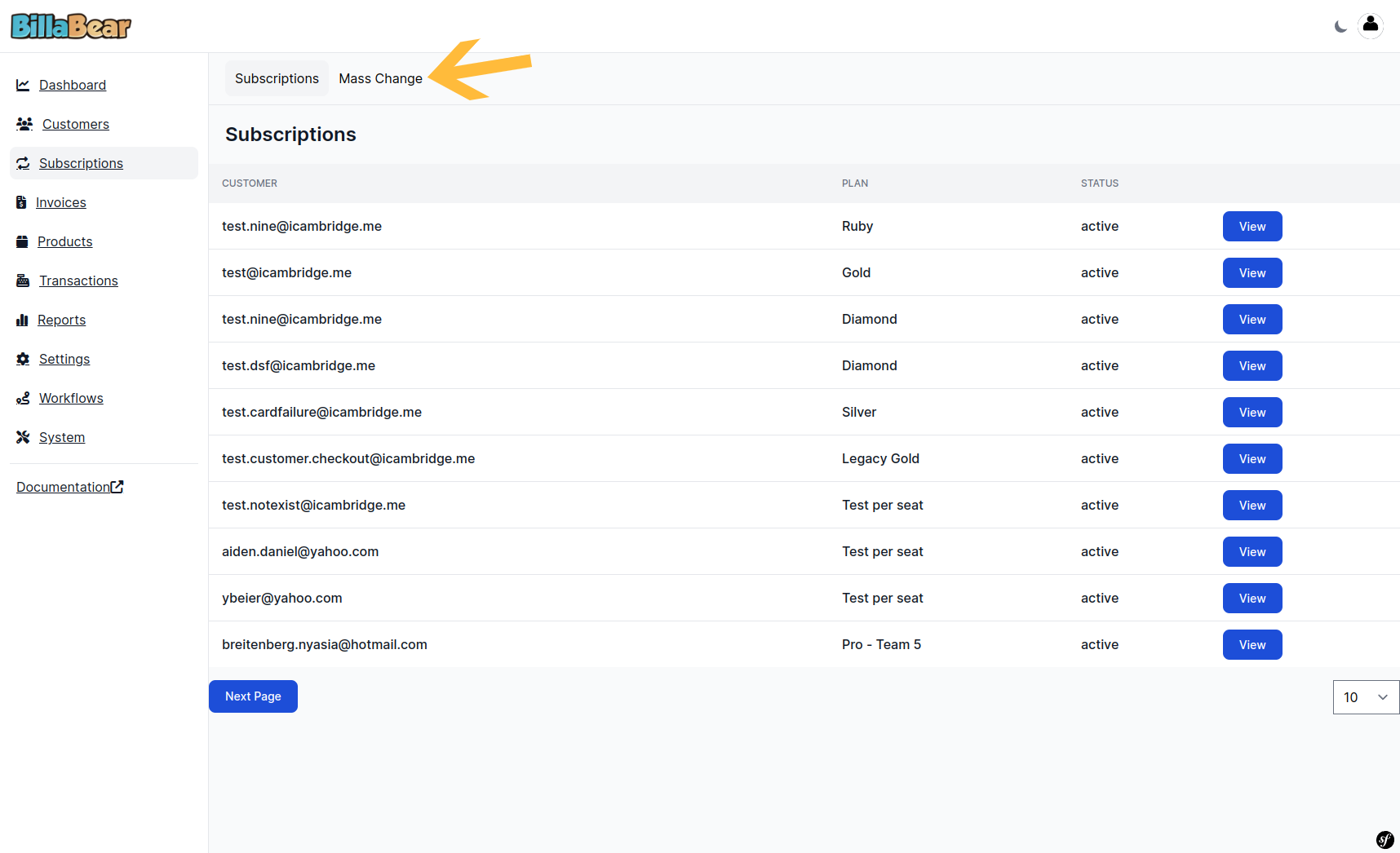Open the Customers page link
The width and height of the screenshot is (1400, 853).
pos(76,124)
